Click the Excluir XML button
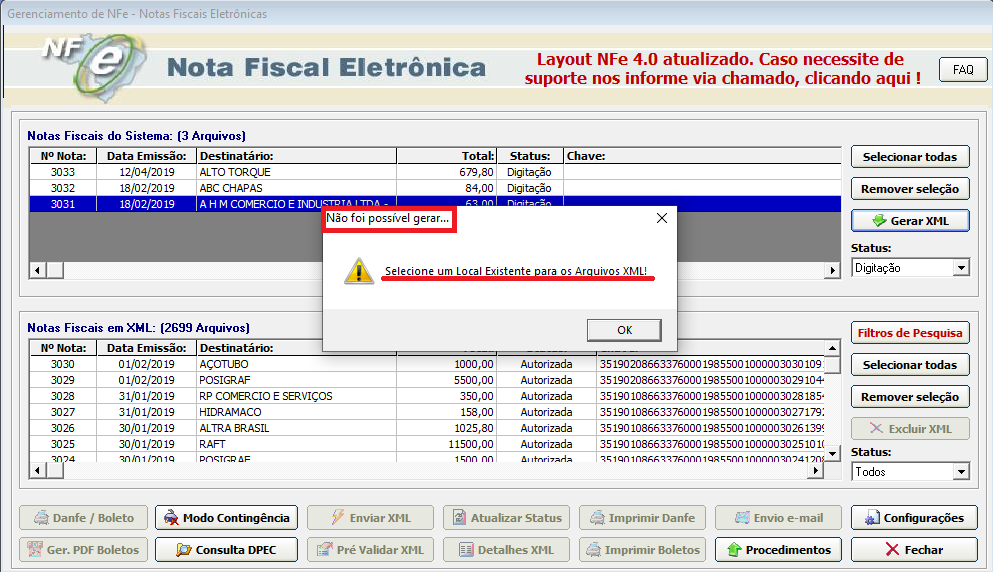The image size is (993, 572). [x=909, y=429]
